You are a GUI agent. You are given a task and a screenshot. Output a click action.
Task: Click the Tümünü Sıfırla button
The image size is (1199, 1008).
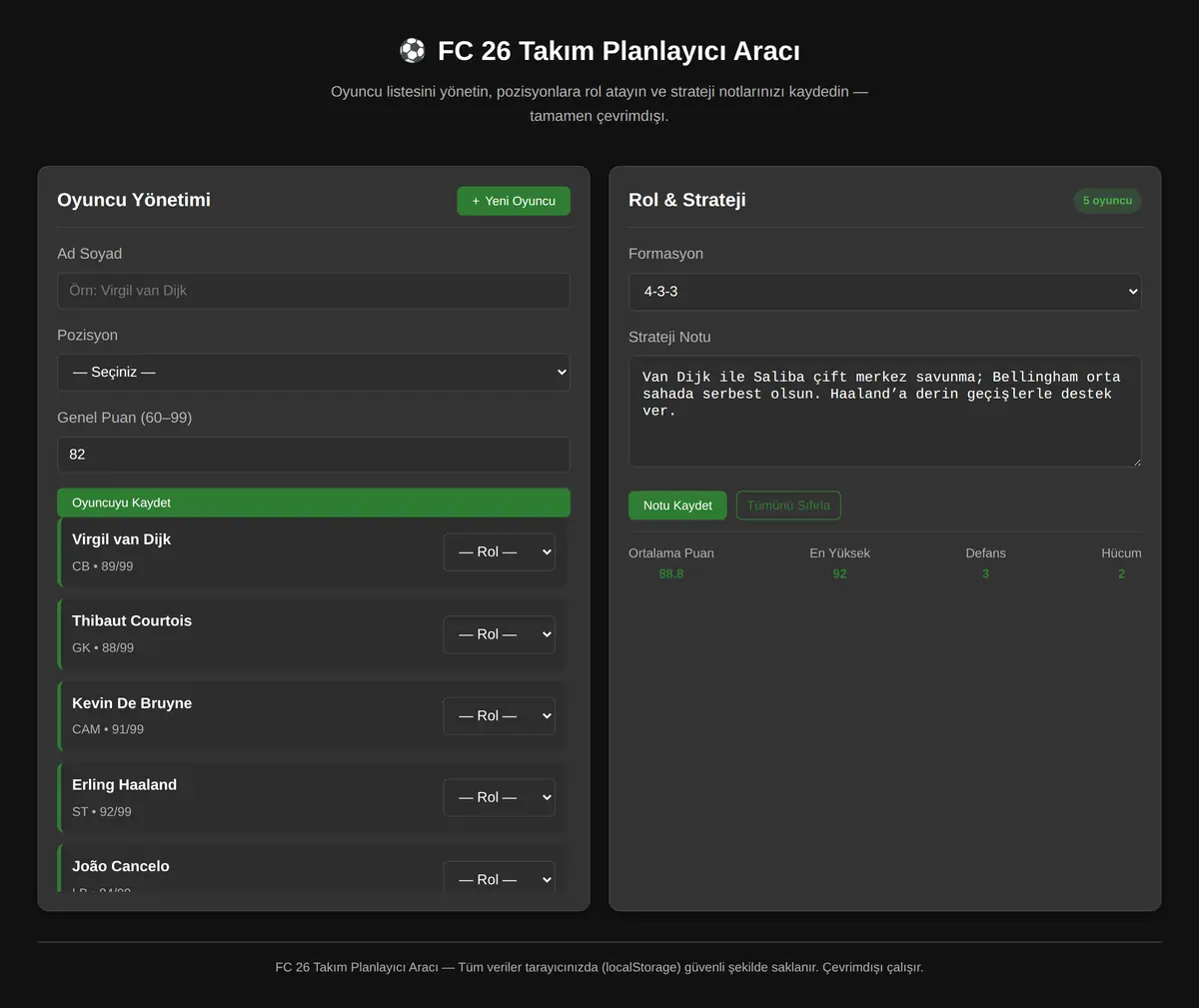tap(788, 505)
